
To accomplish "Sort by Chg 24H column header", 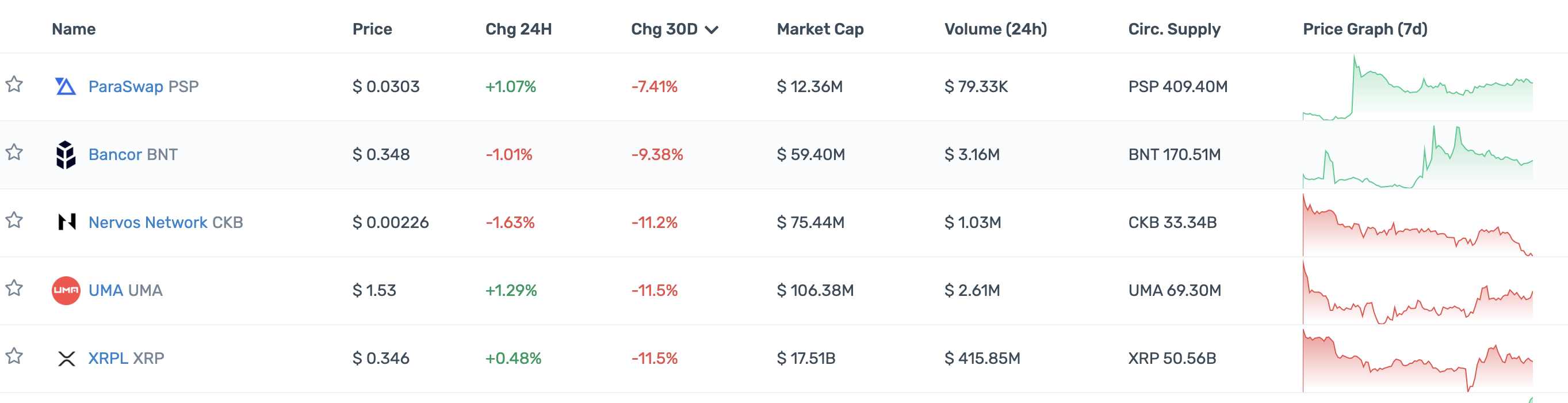I will (x=518, y=29).
